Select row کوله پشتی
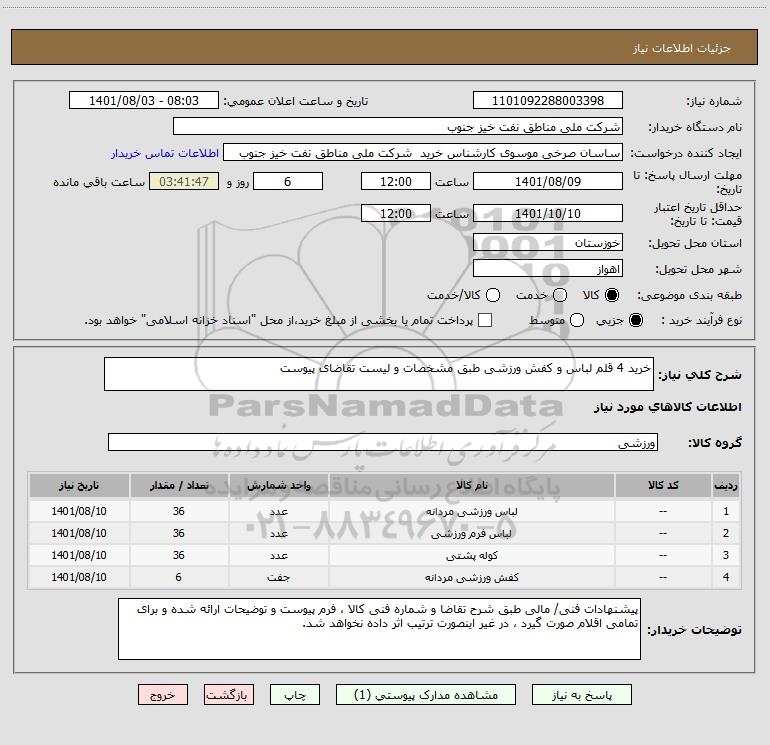Viewport: 770px width, 745px height. tap(385, 555)
